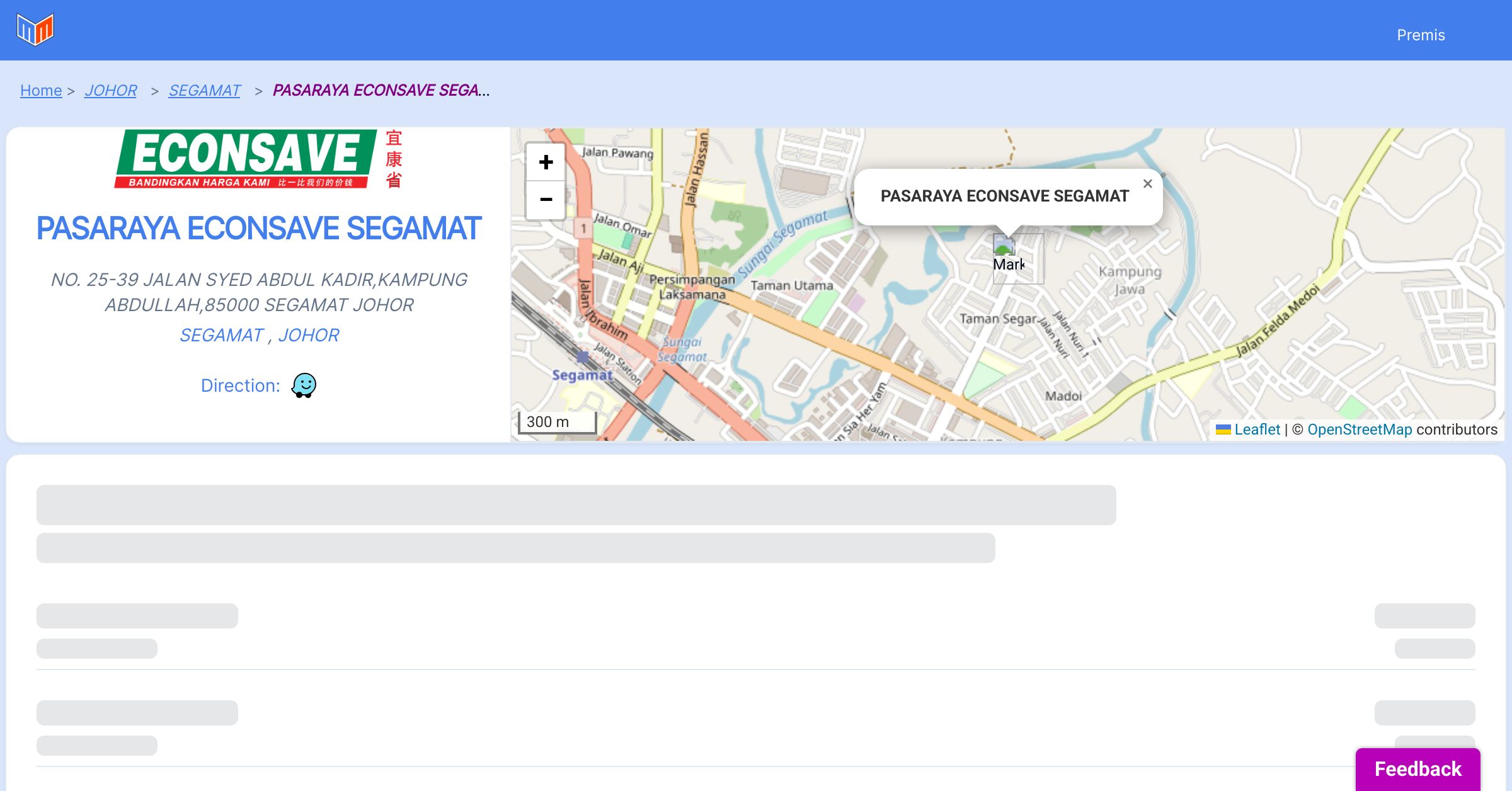
Task: Click the Econsave logo image
Action: [258, 159]
